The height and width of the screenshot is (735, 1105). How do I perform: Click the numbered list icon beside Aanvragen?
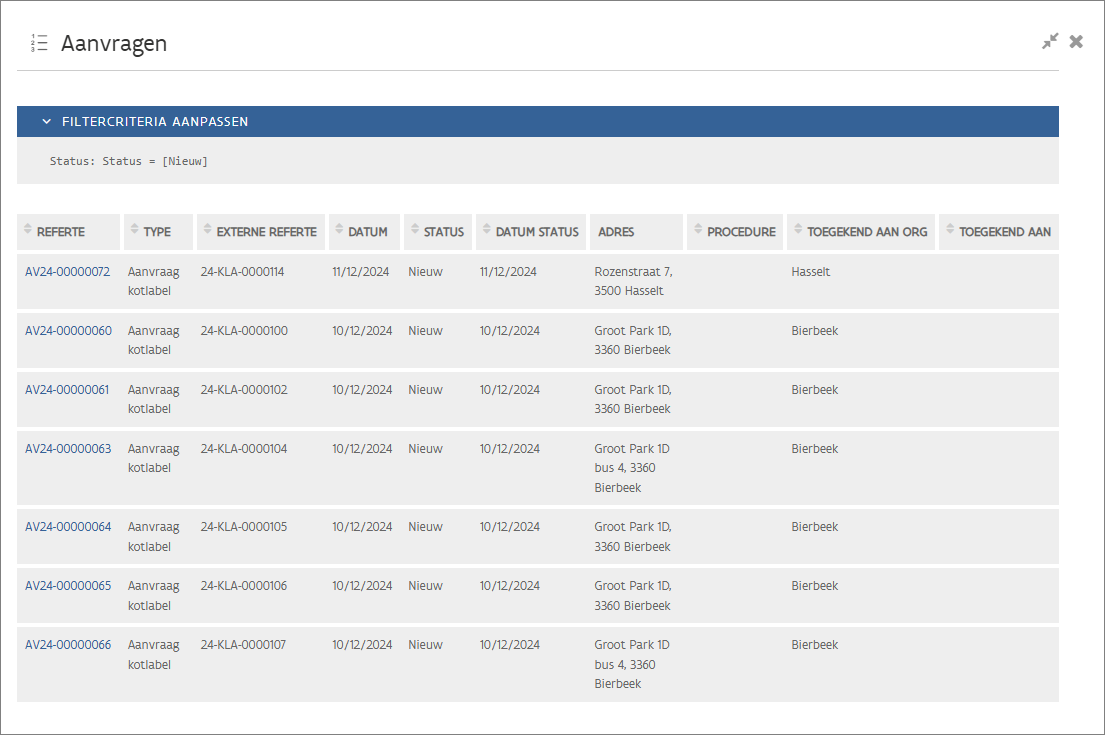(39, 43)
